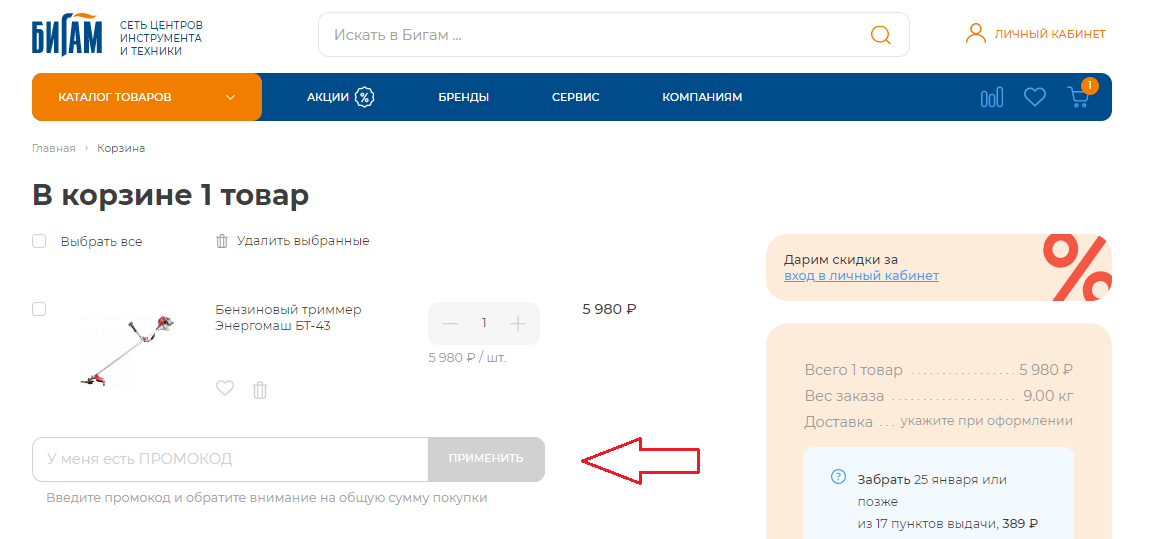
Task: Increase quantity with the plus button
Action: [518, 323]
